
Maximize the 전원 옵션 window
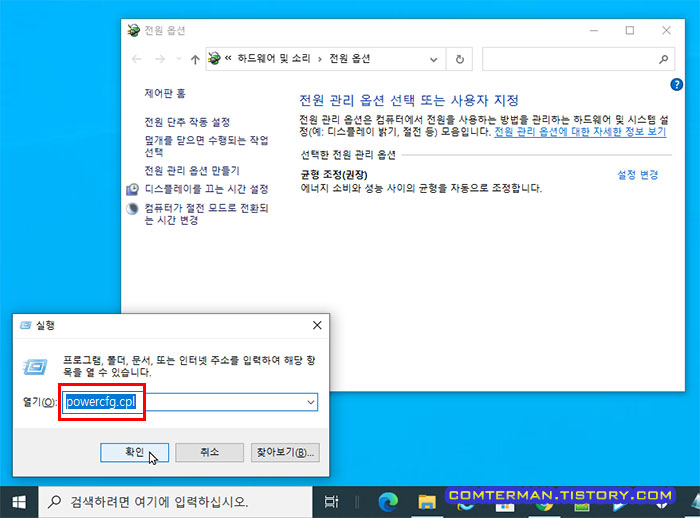(x=630, y=30)
